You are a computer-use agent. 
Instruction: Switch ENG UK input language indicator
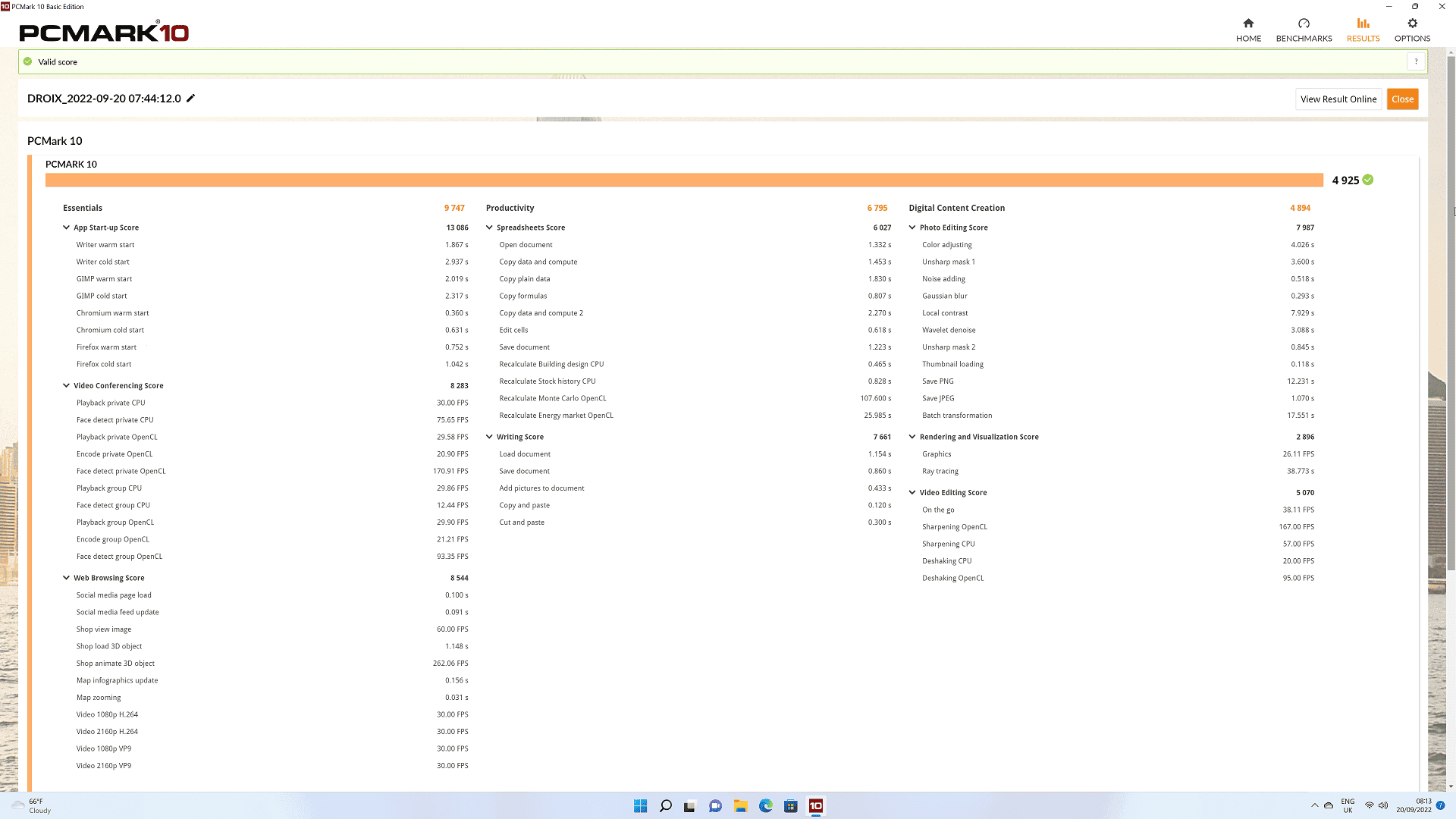1348,805
